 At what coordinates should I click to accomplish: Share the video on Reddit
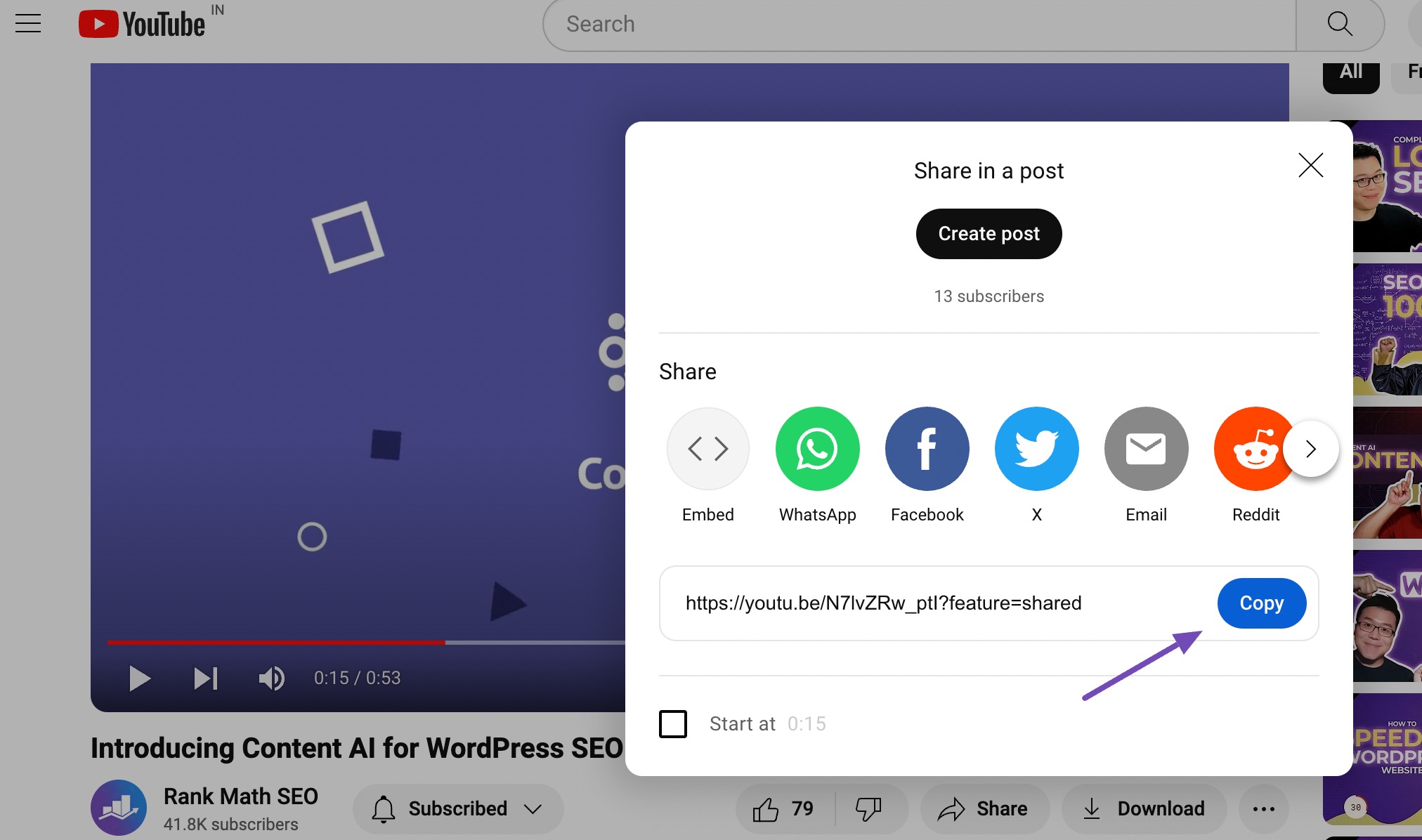(1255, 465)
